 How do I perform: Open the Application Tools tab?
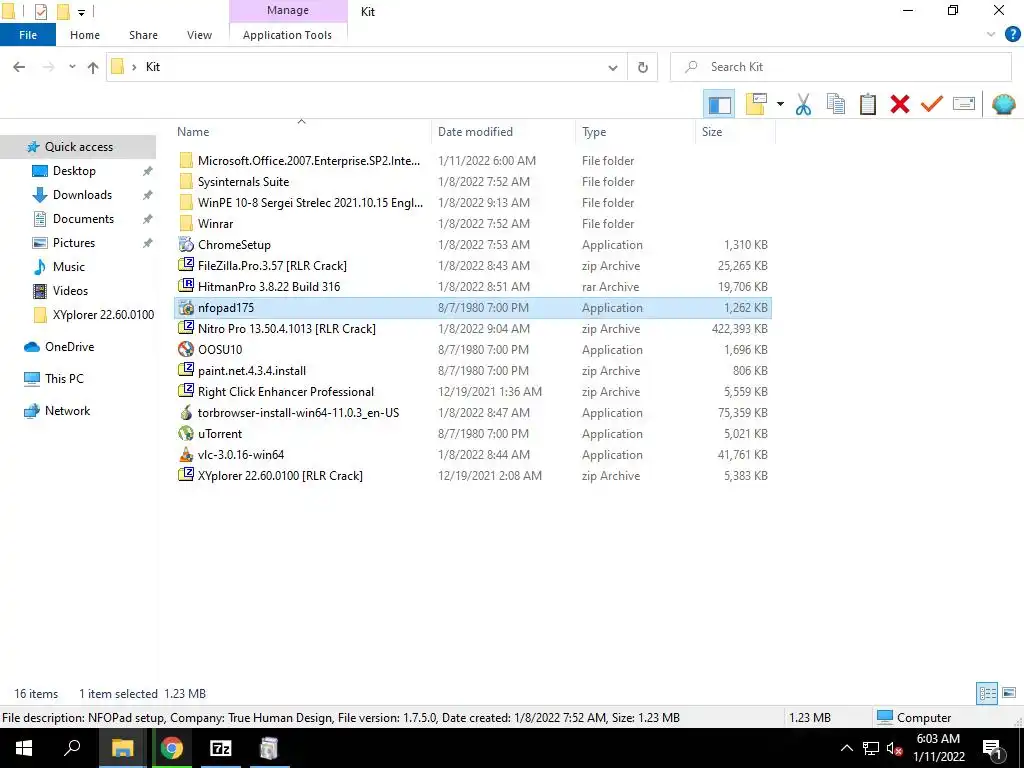287,35
